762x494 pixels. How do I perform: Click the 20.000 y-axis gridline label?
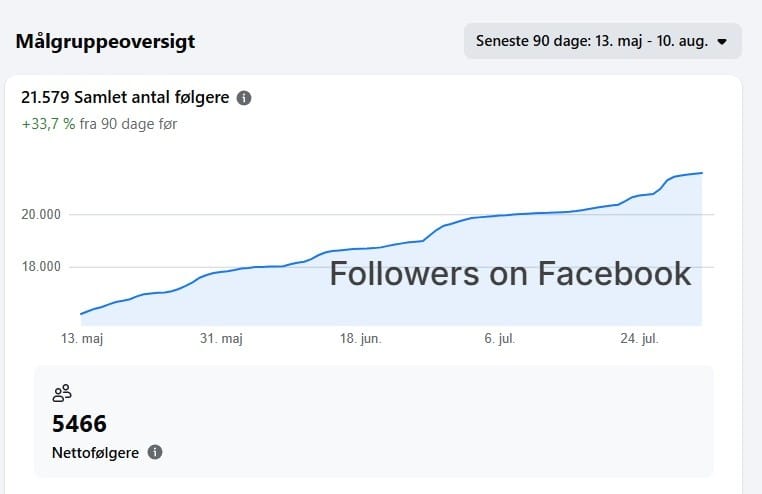tap(41, 214)
